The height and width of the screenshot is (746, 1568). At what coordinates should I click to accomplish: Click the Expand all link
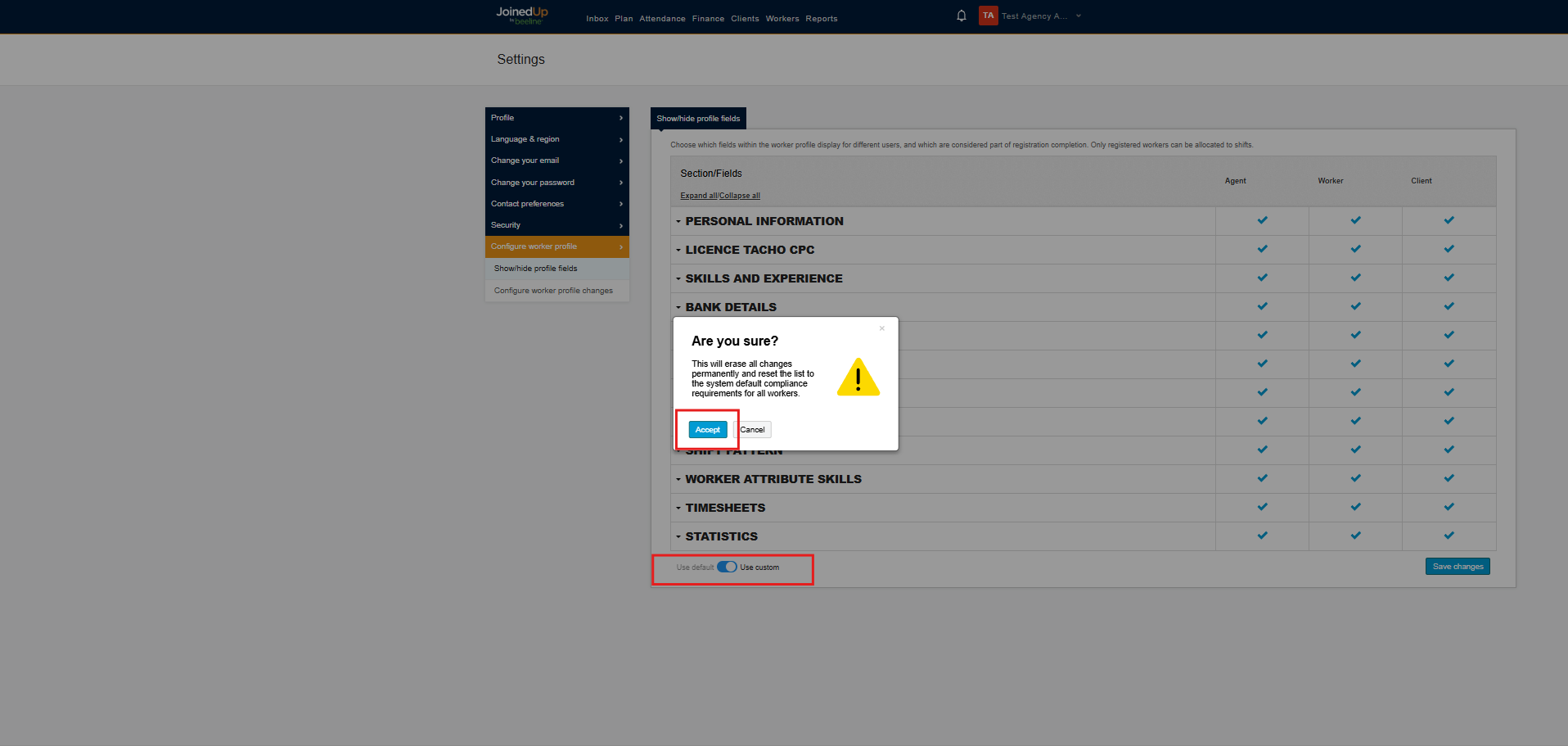[x=697, y=195]
